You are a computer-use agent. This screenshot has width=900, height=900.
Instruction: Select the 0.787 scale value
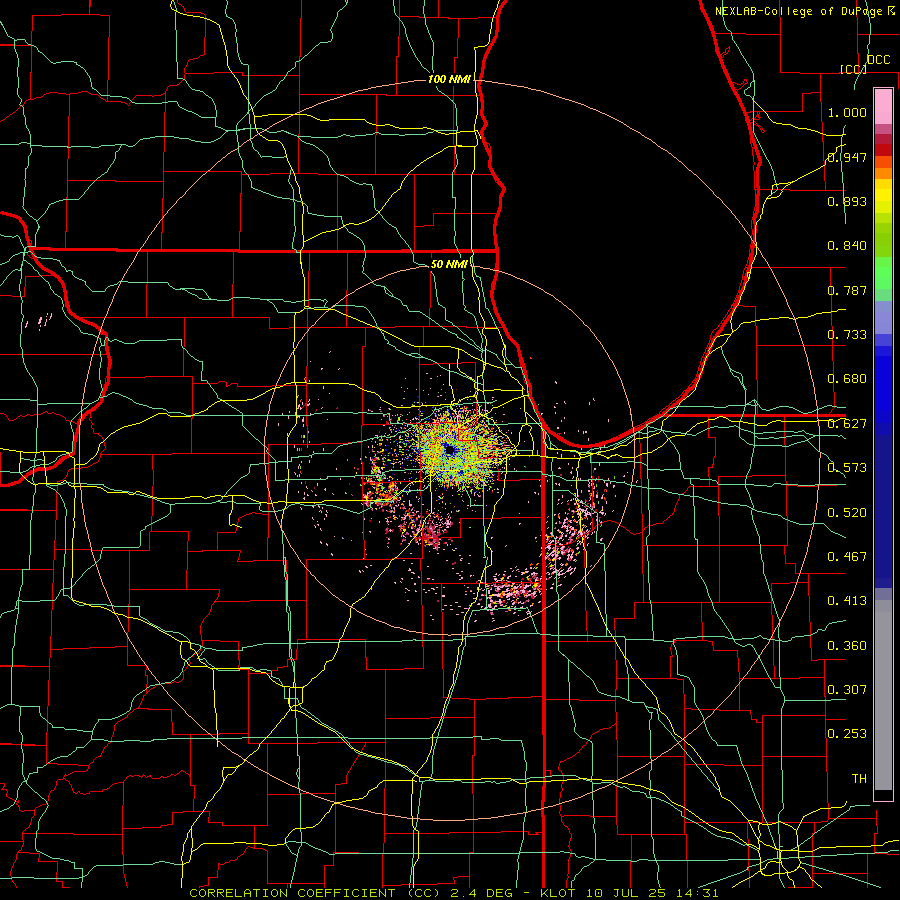(x=847, y=290)
